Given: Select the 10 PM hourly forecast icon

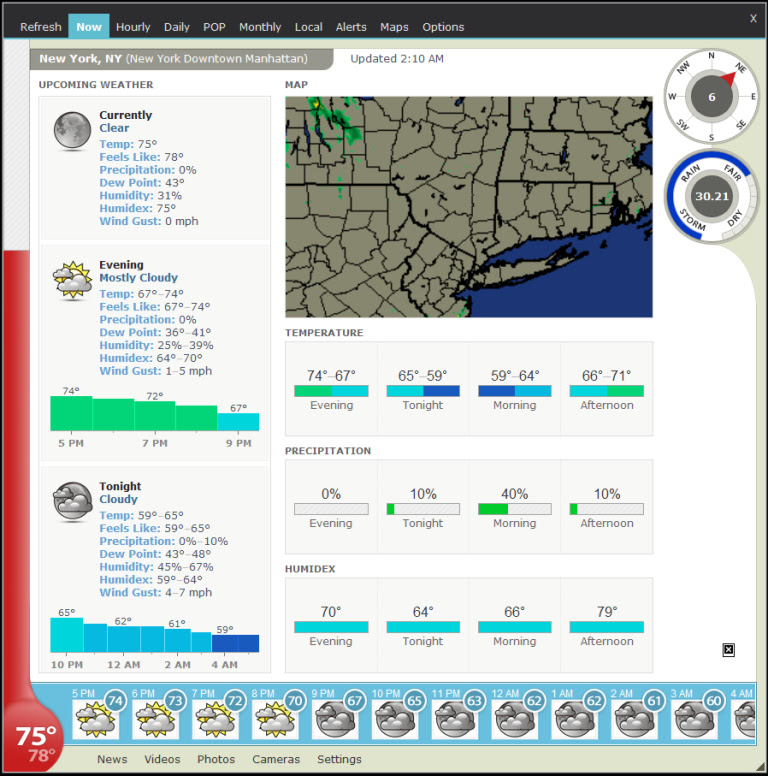Looking at the screenshot, I should [x=395, y=720].
